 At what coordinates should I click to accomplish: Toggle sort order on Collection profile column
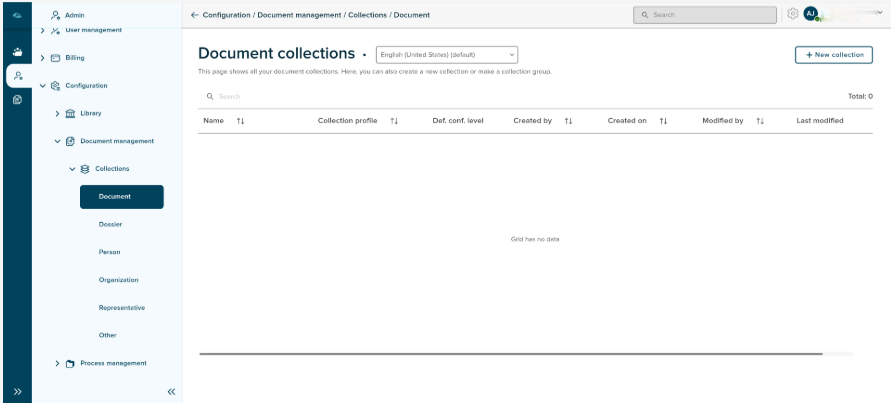coord(394,121)
